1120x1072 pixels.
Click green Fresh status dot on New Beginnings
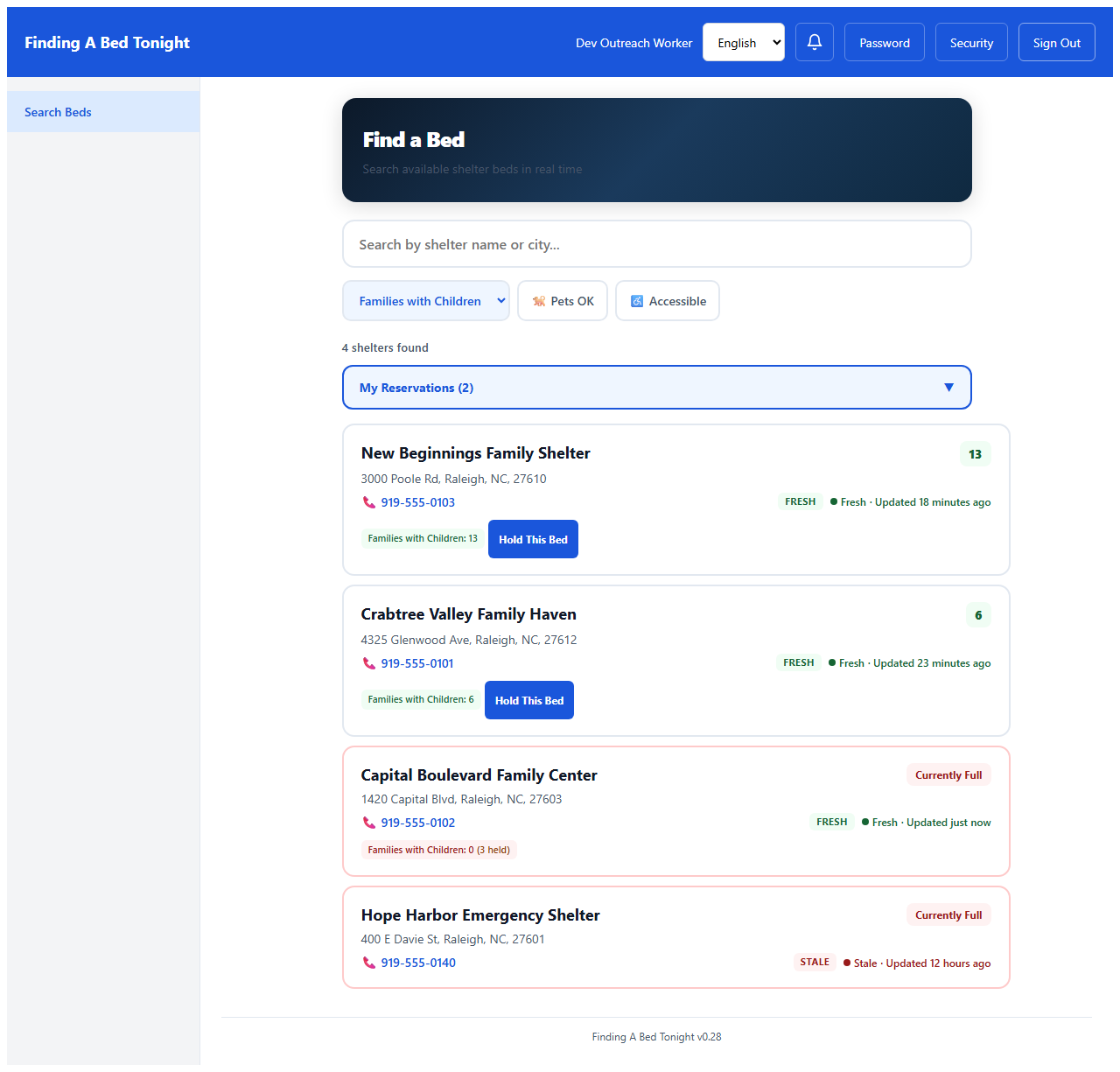832,501
